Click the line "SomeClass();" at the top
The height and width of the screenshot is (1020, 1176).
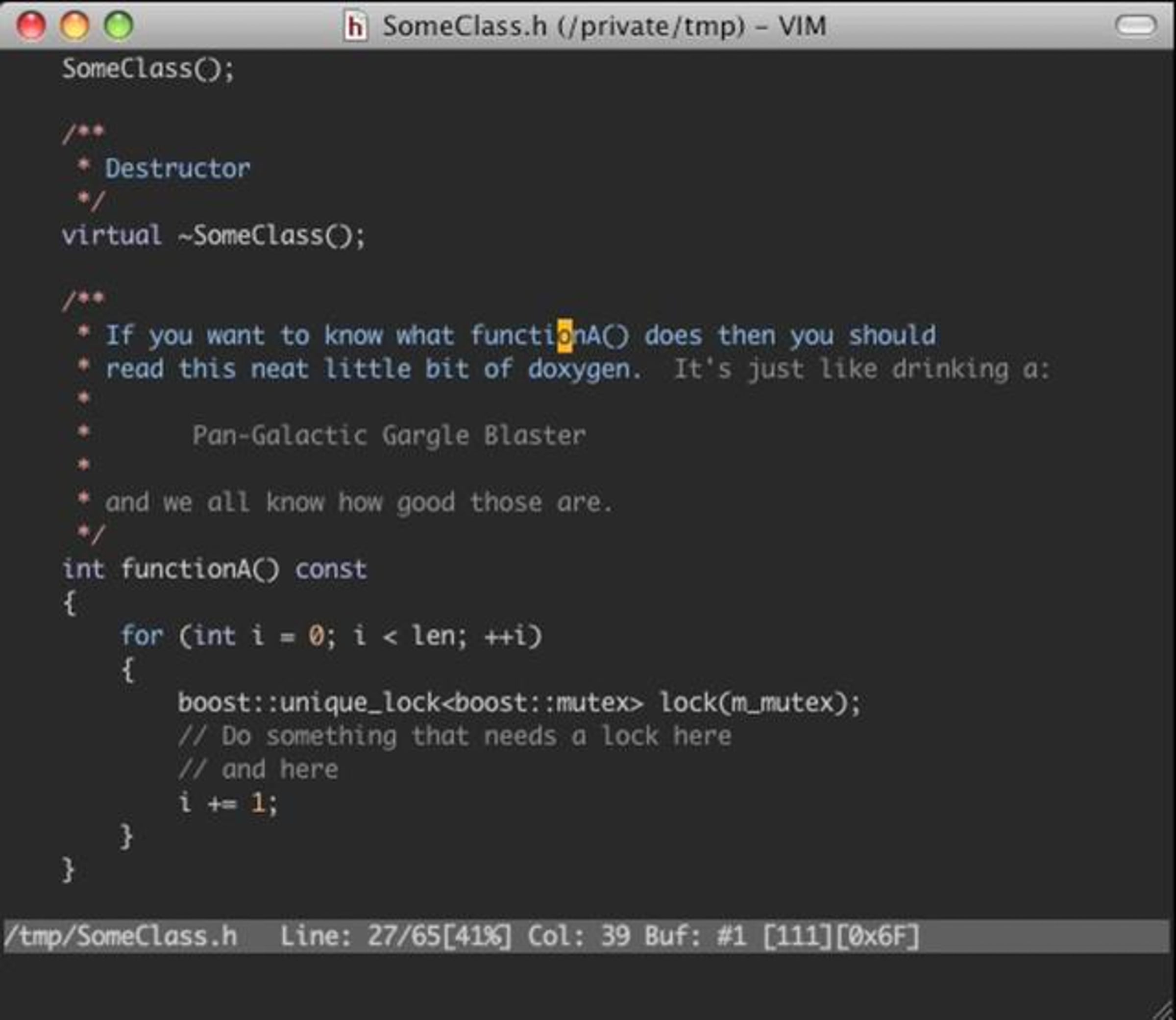(x=148, y=70)
